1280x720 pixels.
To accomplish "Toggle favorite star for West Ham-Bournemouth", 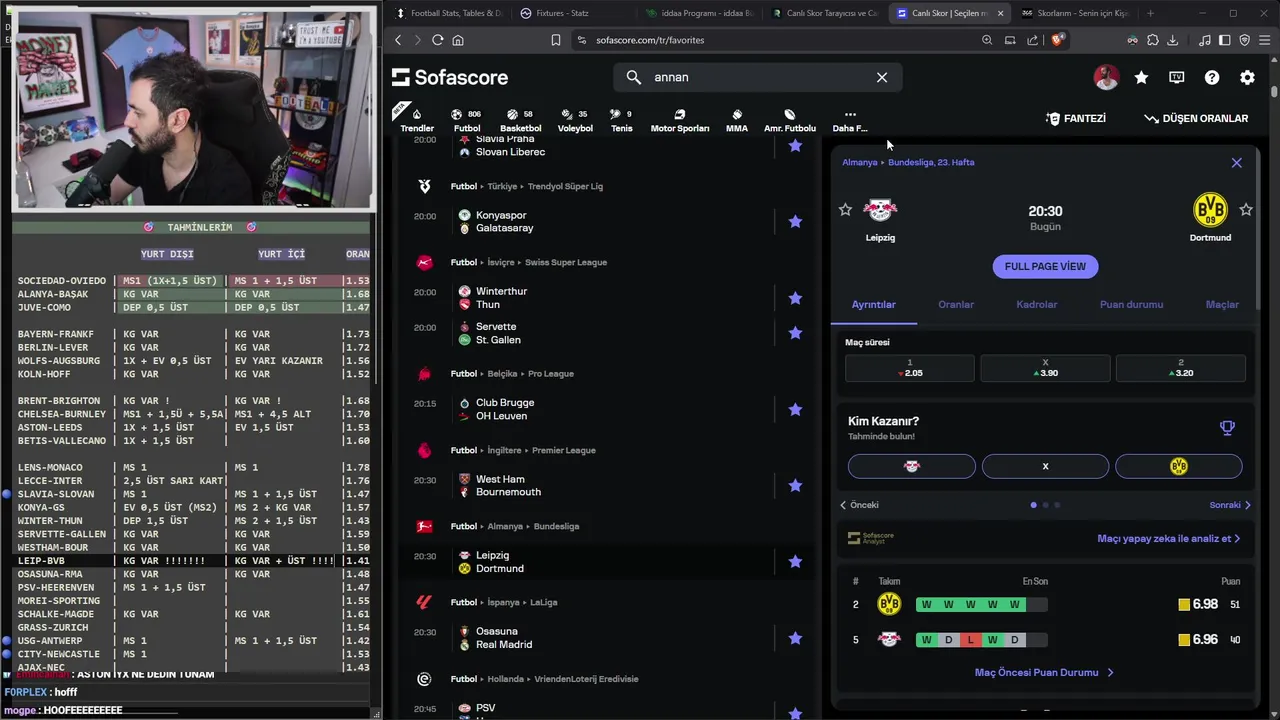I will pyautogui.click(x=795, y=485).
